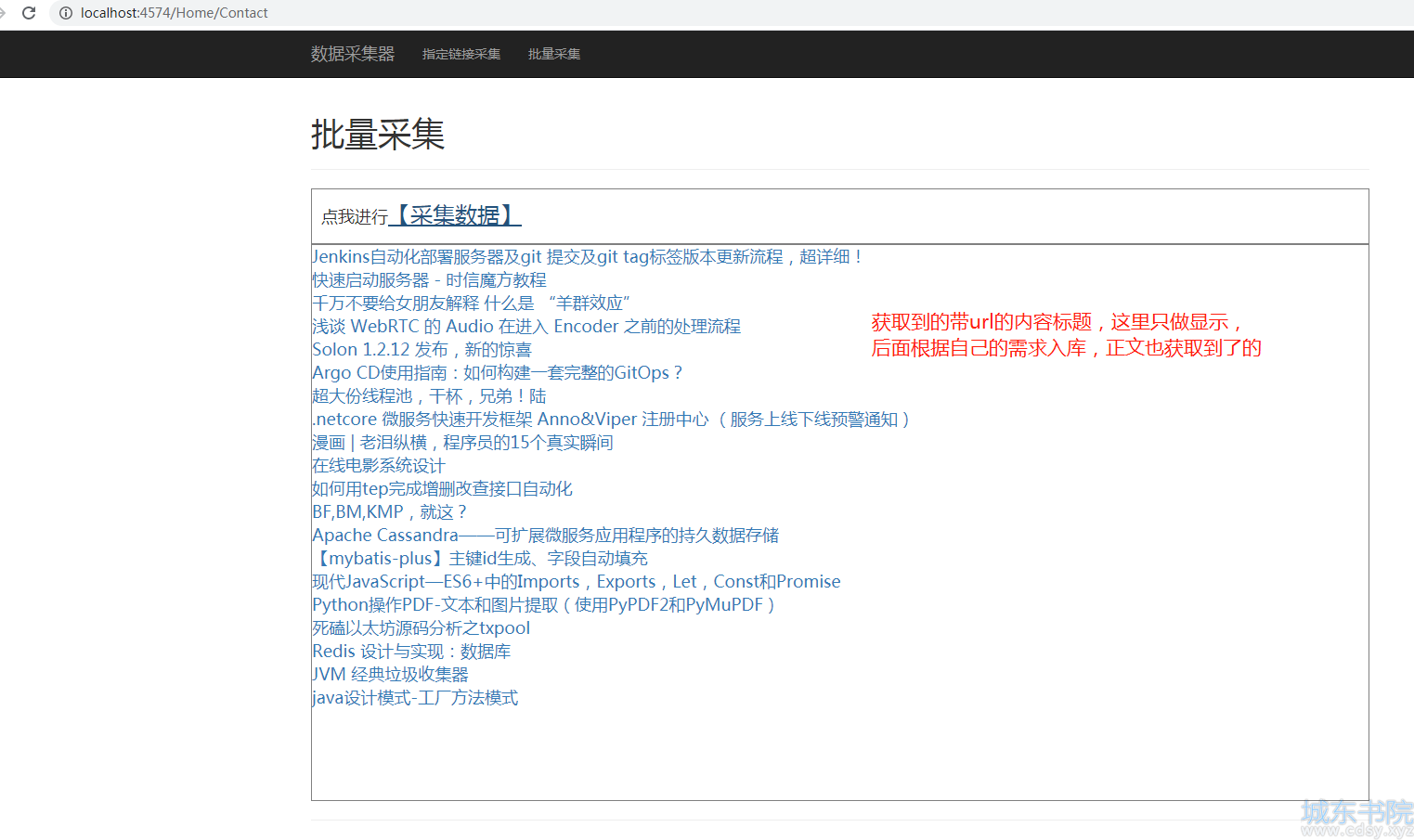Screen dimensions: 1414x840
Task: Open article 现代JavaScript—ES6+中的Imports
Action: coord(577,582)
